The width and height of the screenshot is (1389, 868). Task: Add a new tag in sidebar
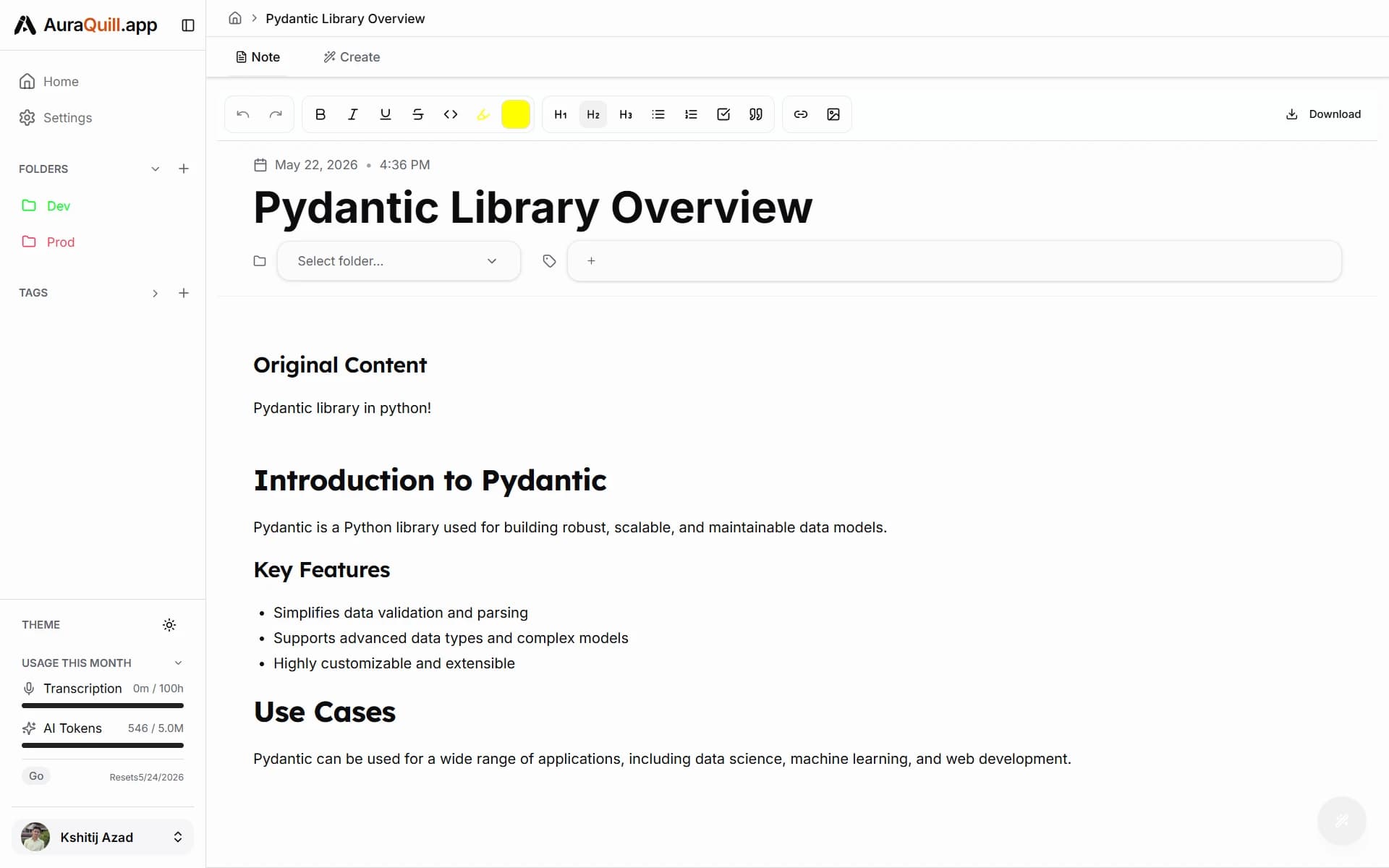coord(184,293)
